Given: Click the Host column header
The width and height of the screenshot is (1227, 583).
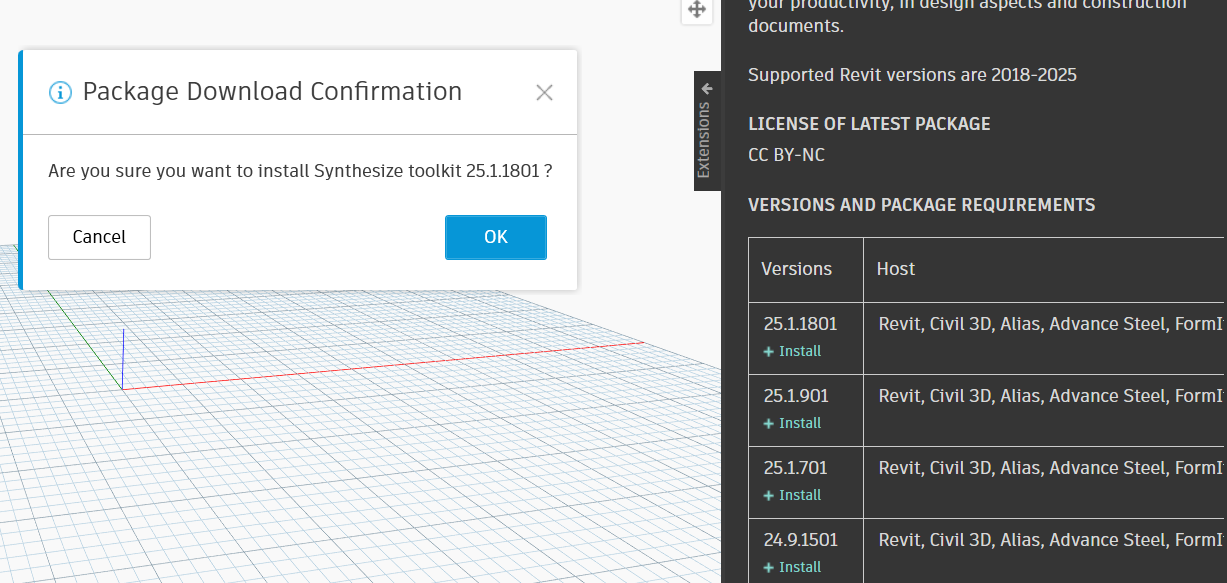Looking at the screenshot, I should click(1045, 270).
